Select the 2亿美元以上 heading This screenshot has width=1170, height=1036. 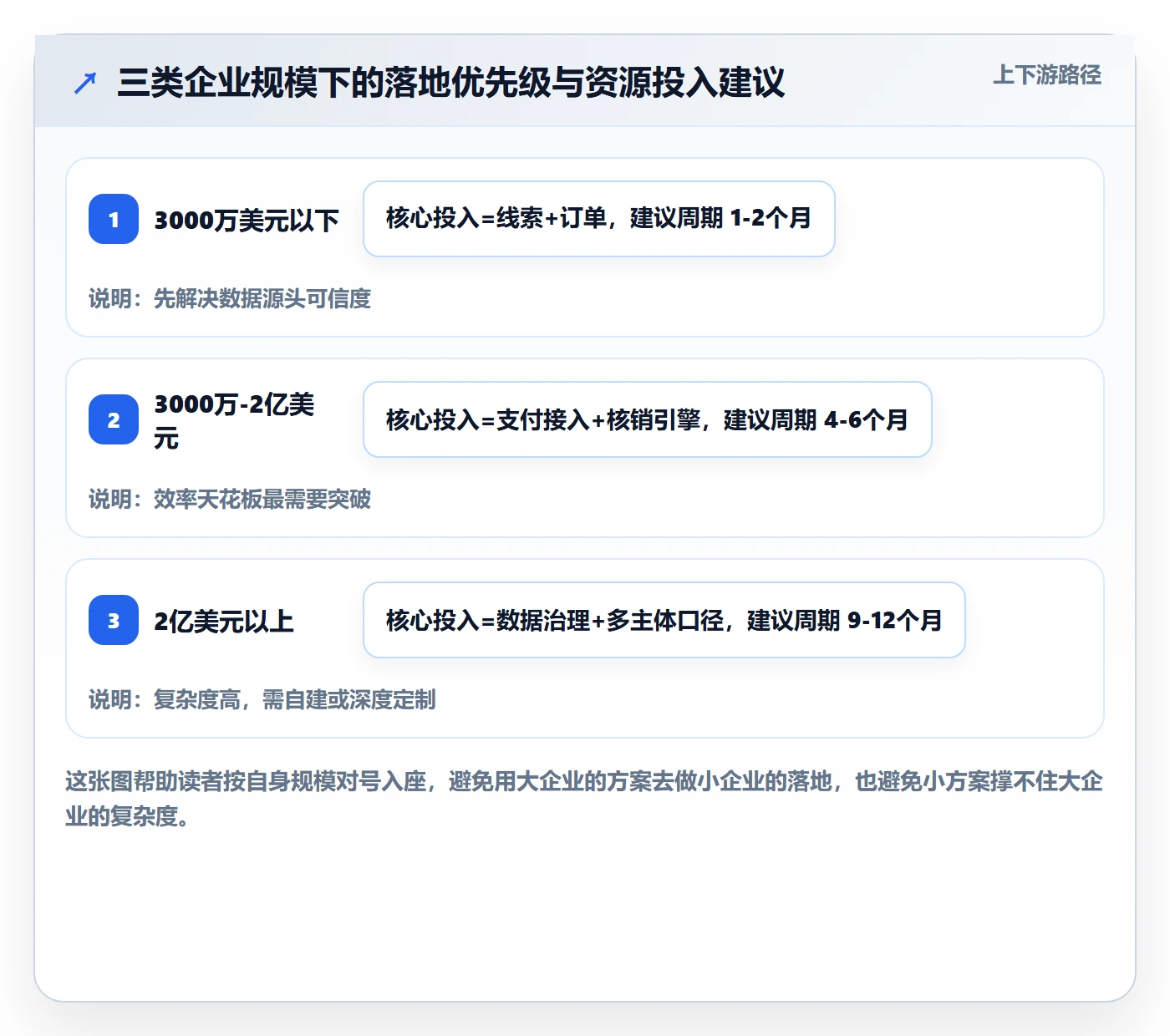tap(224, 621)
